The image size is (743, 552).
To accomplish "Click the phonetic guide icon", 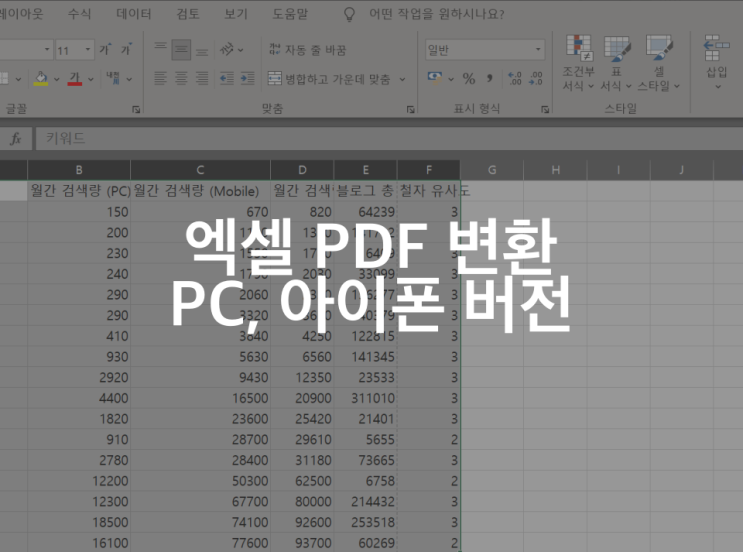I will (x=113, y=79).
